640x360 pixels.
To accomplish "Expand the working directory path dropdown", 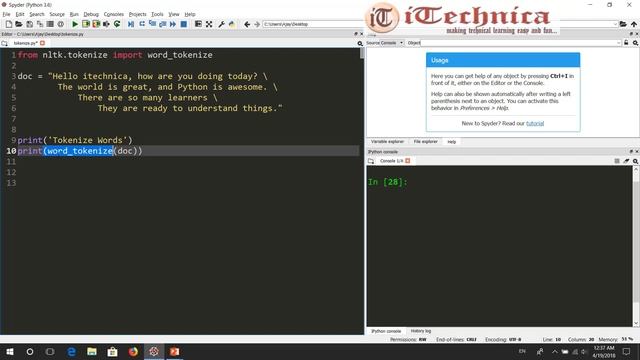I will click(615, 24).
